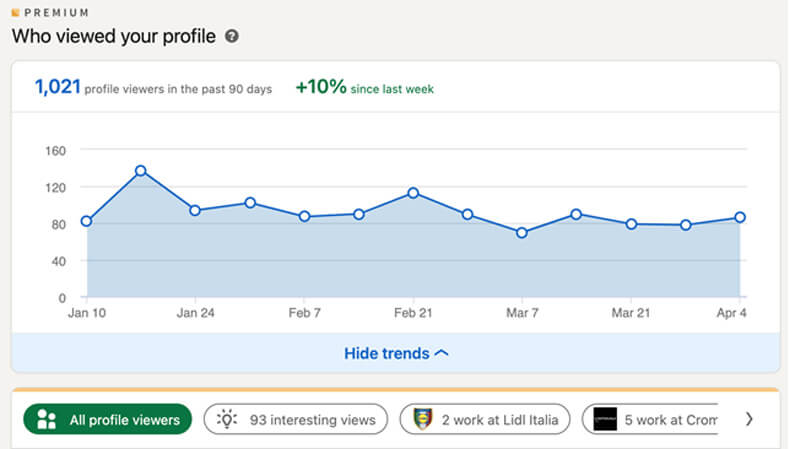Filter by 93 interesting views
The image size is (789, 449).
click(295, 420)
